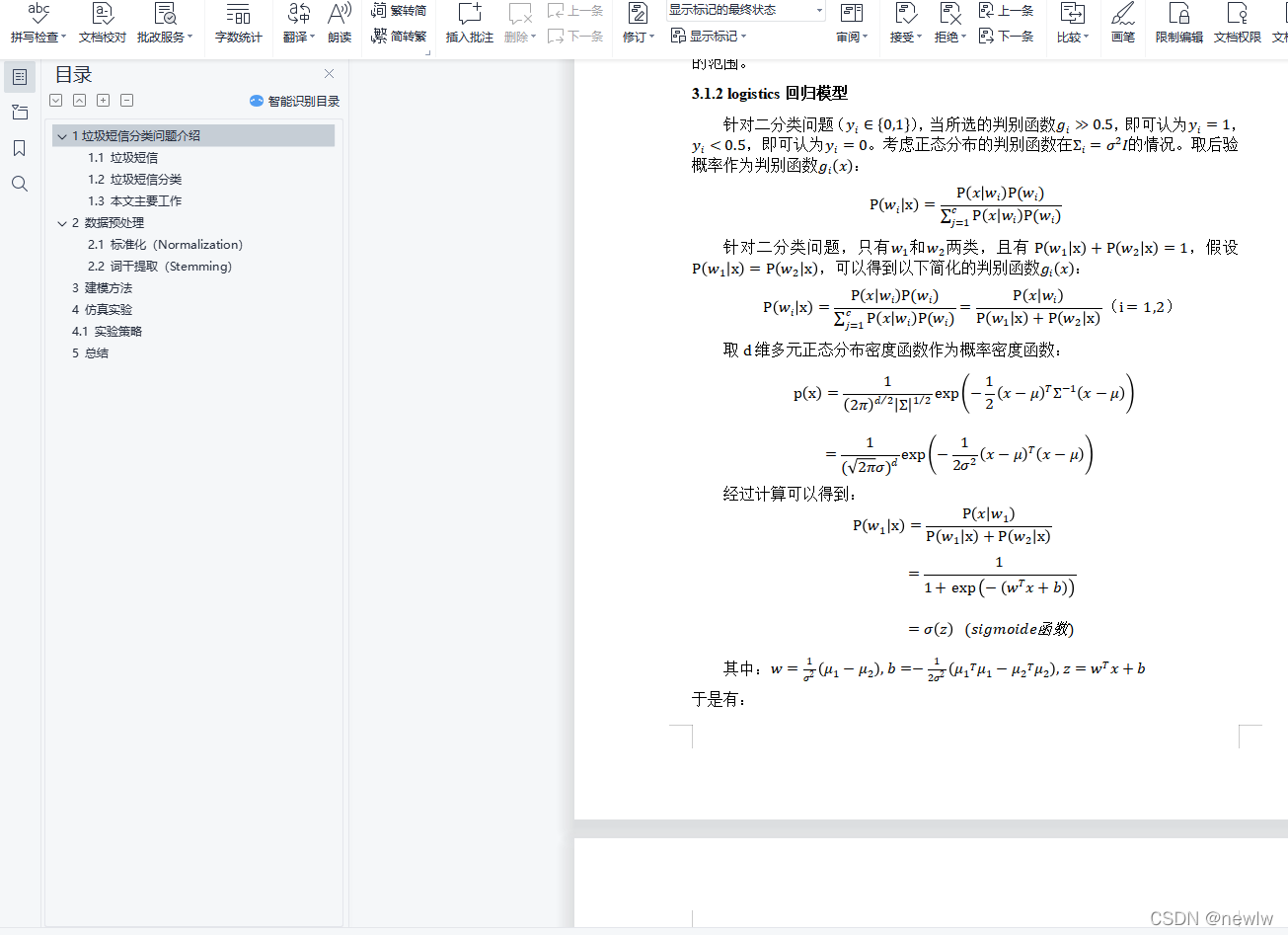The height and width of the screenshot is (935, 1288).
Task: Jump to 4 仿真实验 in outline
Action: [102, 310]
